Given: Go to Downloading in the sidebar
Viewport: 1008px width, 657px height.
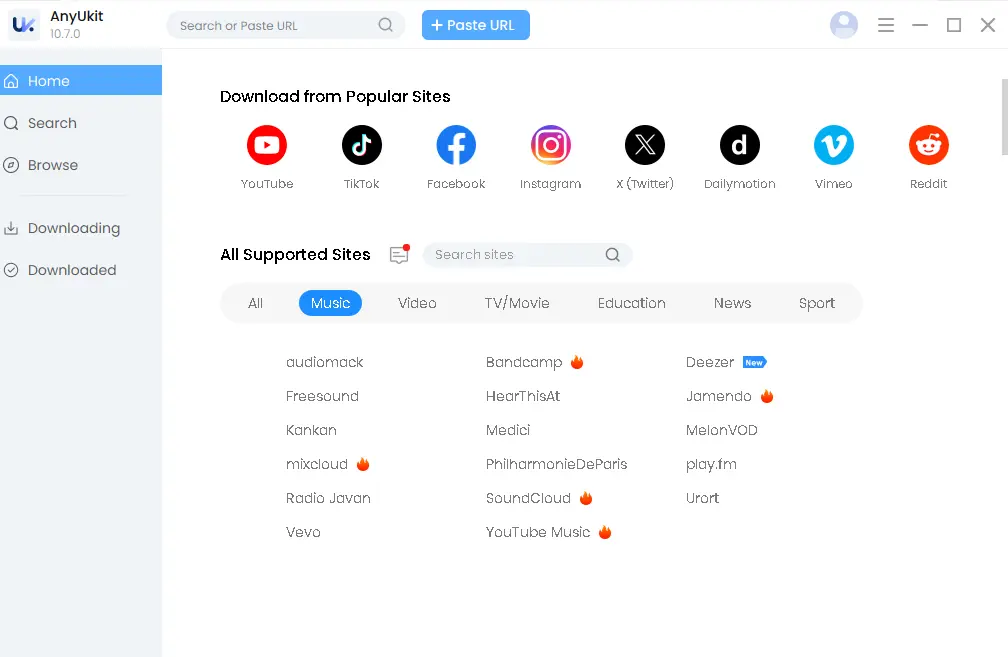Looking at the screenshot, I should coord(74,228).
